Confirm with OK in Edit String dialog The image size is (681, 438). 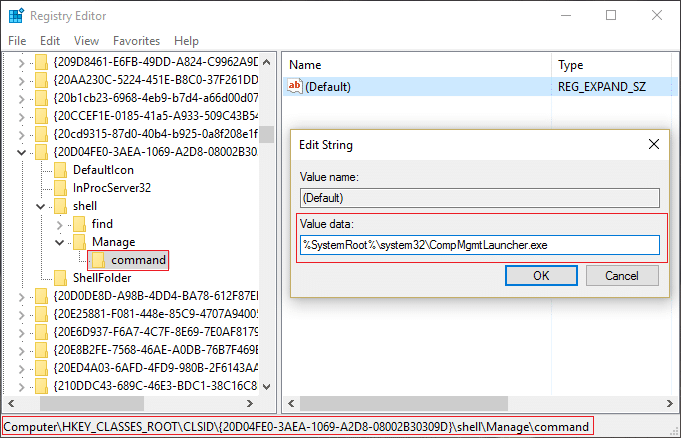541,275
